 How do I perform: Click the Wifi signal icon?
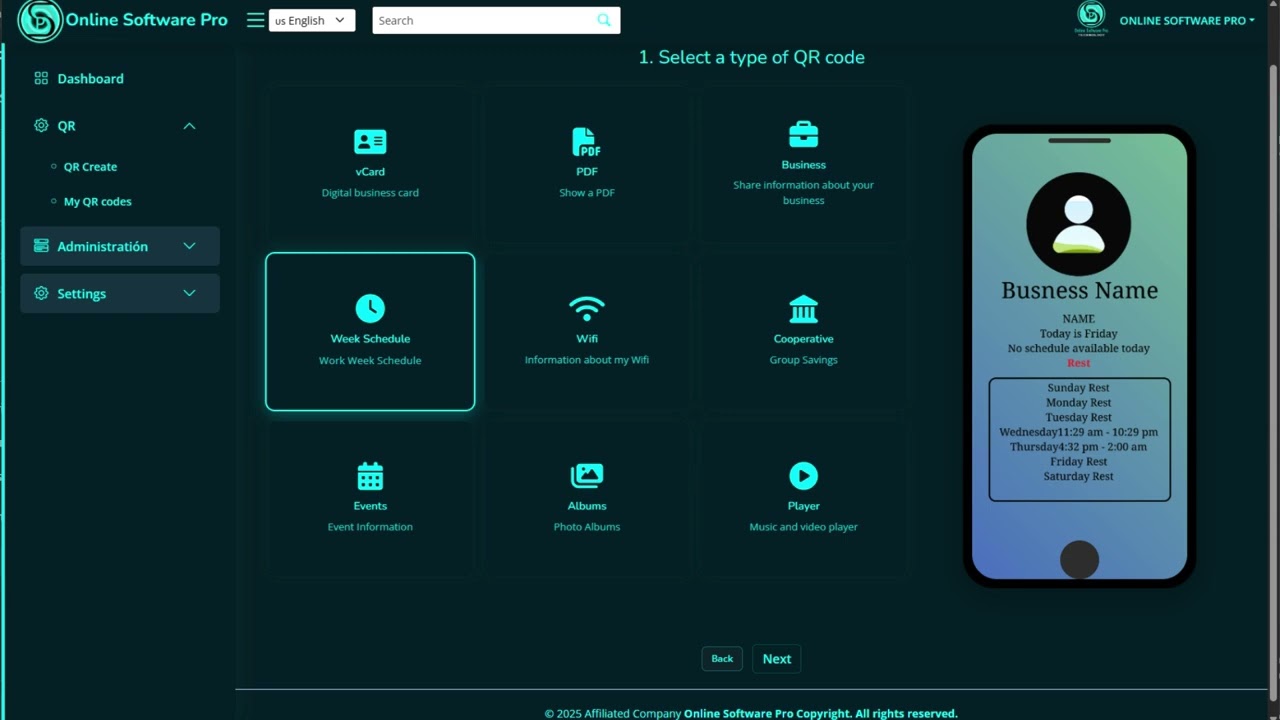pyautogui.click(x=587, y=308)
